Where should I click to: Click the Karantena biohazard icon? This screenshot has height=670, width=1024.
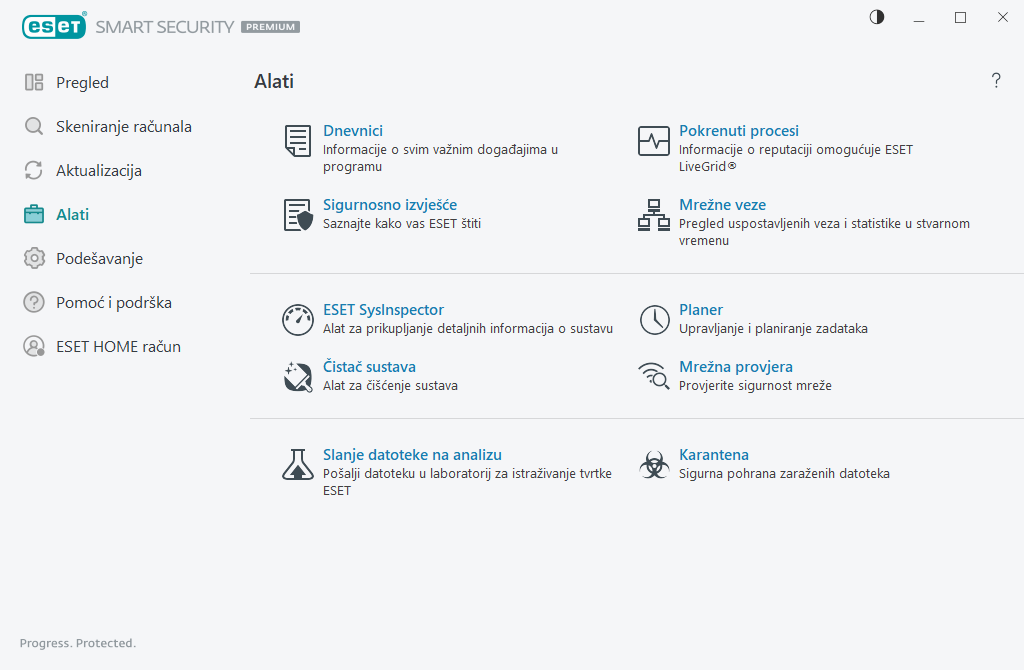point(654,464)
